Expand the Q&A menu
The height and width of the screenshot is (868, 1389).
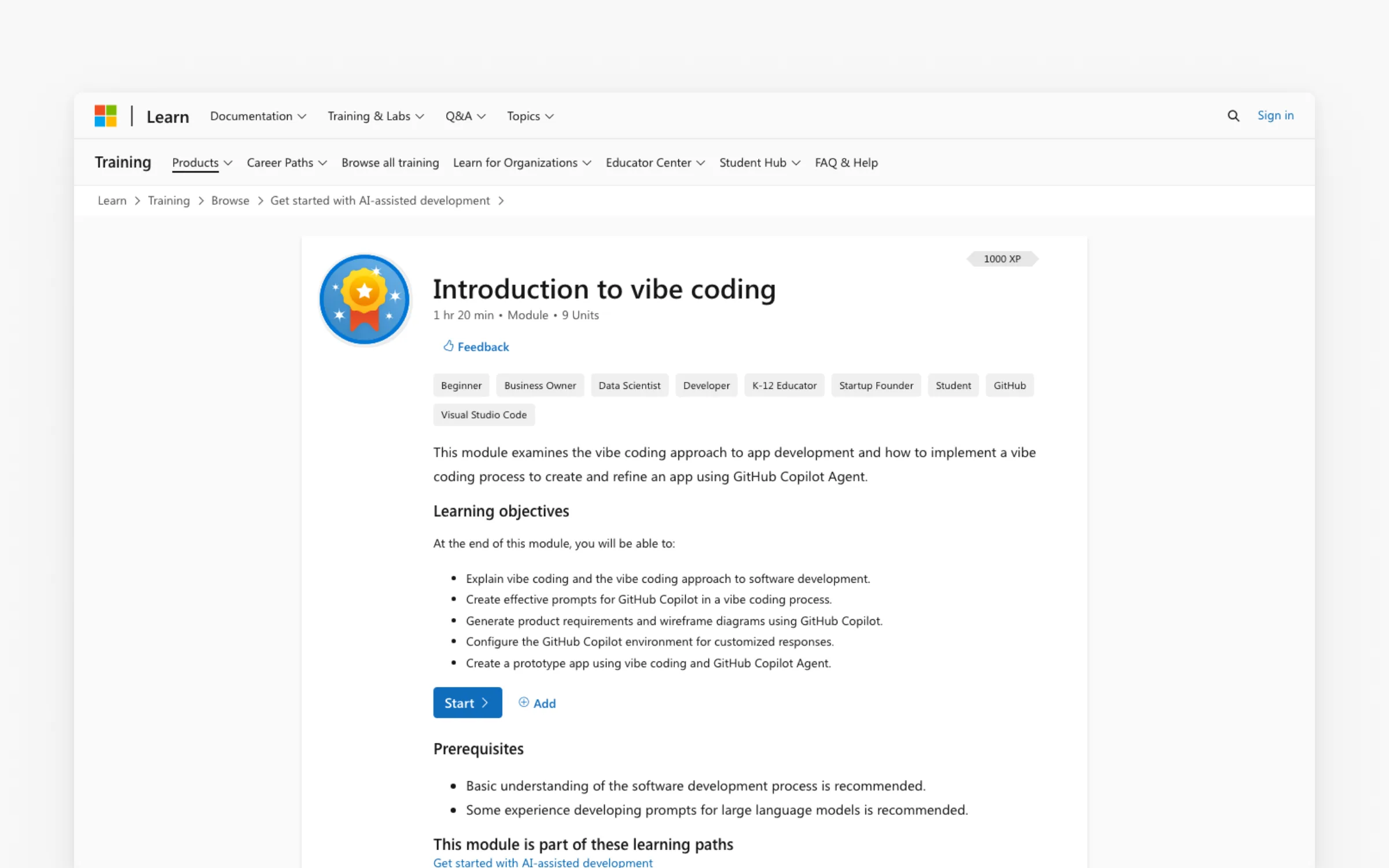coord(465,116)
